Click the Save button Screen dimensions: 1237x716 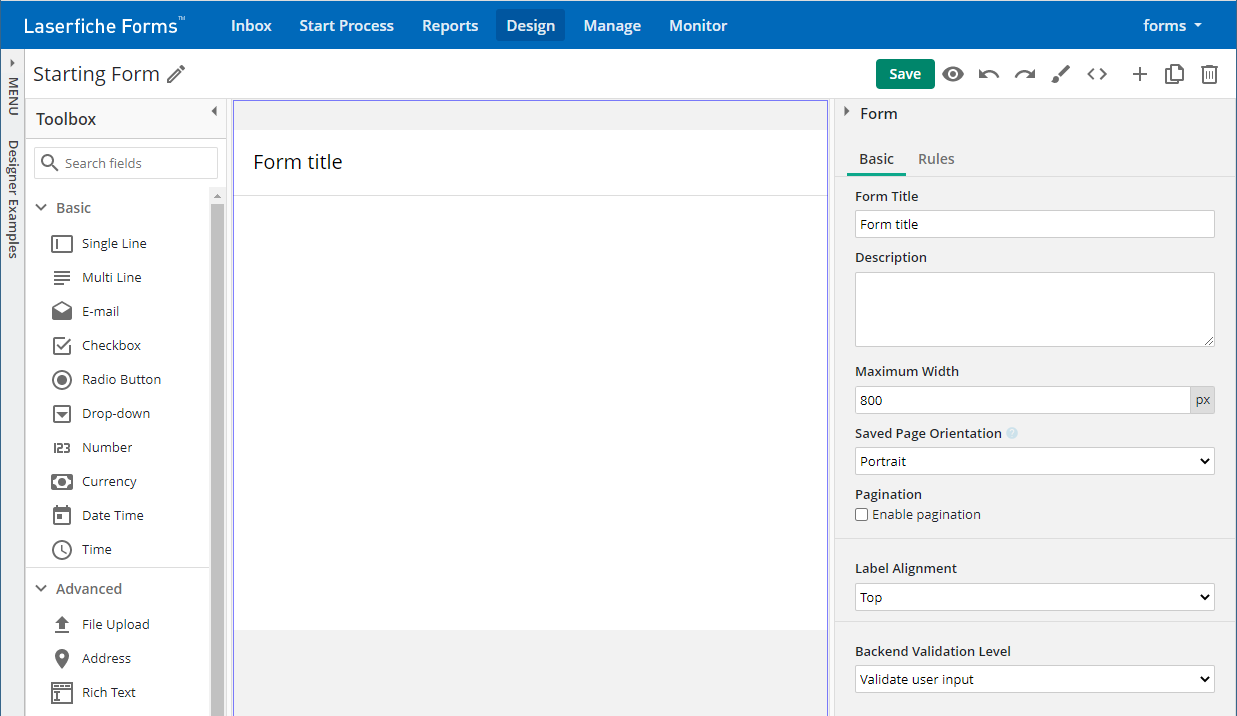[905, 74]
